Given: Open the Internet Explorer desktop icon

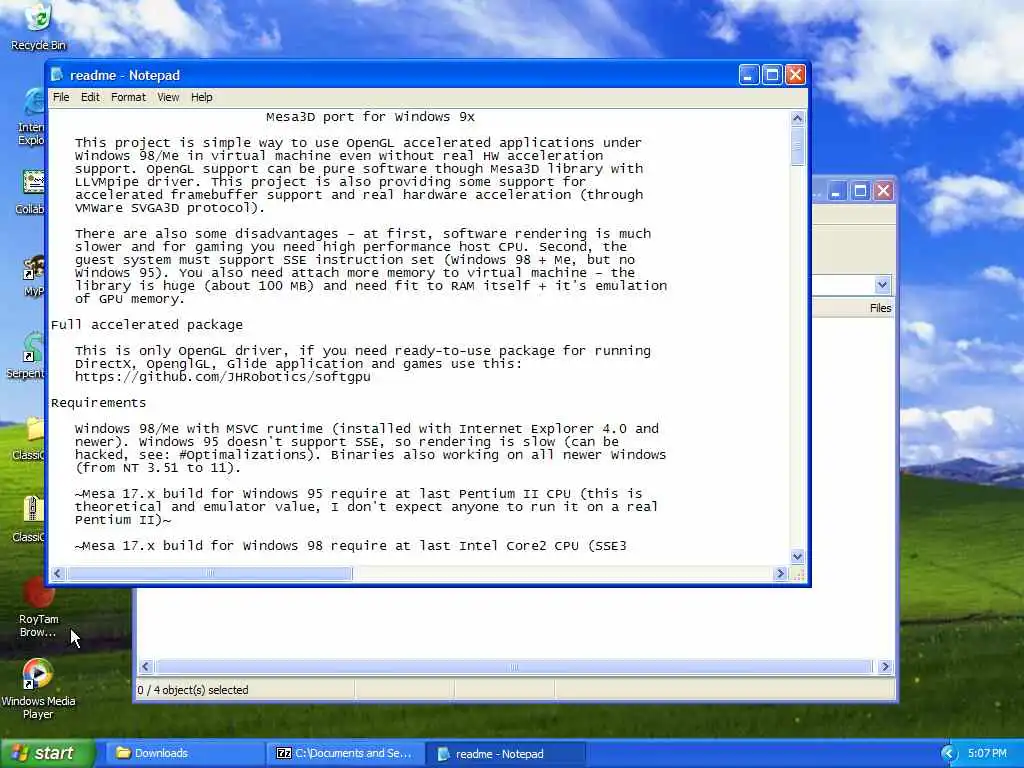Looking at the screenshot, I should click(31, 116).
